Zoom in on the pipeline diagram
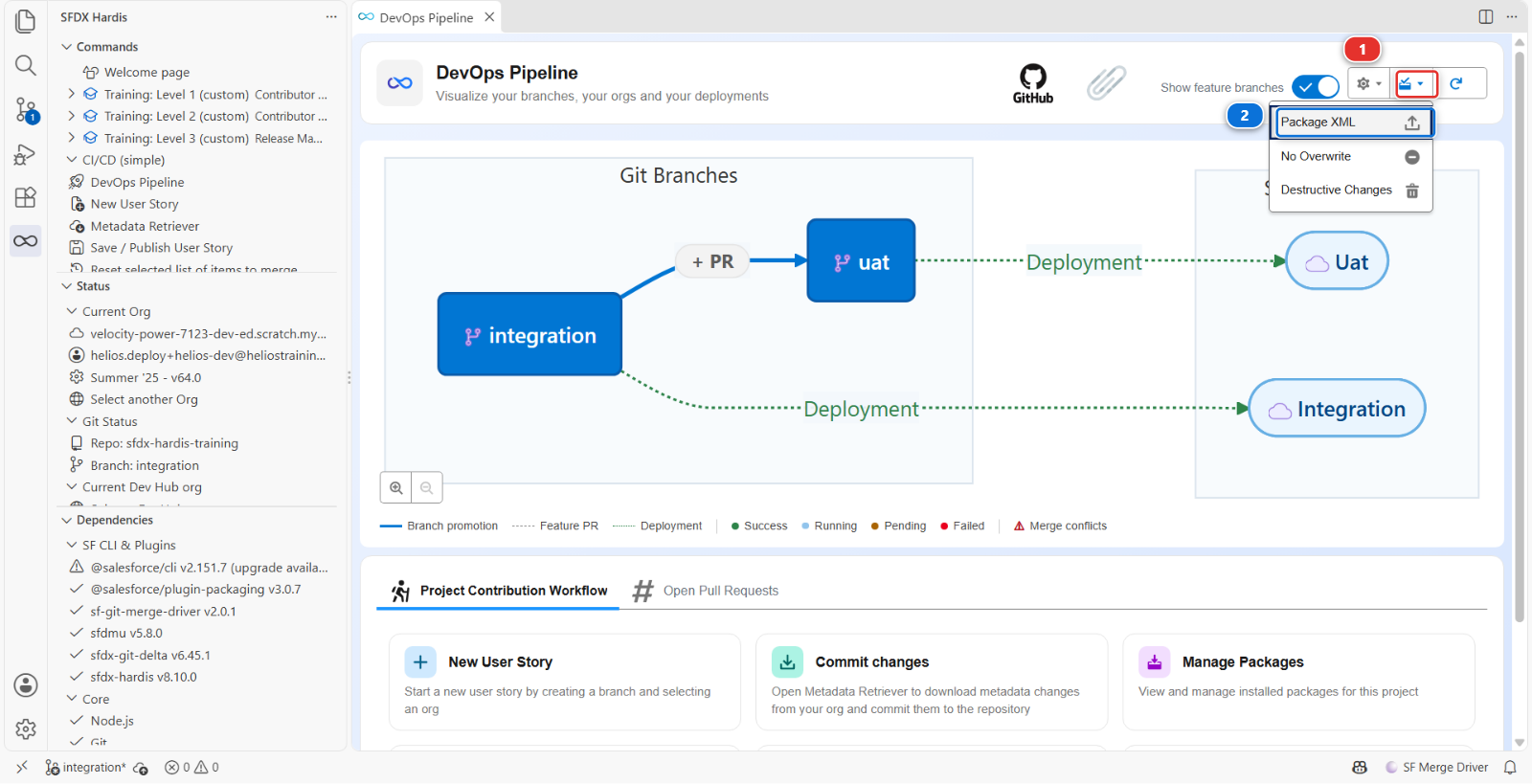The image size is (1532, 784). (x=396, y=488)
